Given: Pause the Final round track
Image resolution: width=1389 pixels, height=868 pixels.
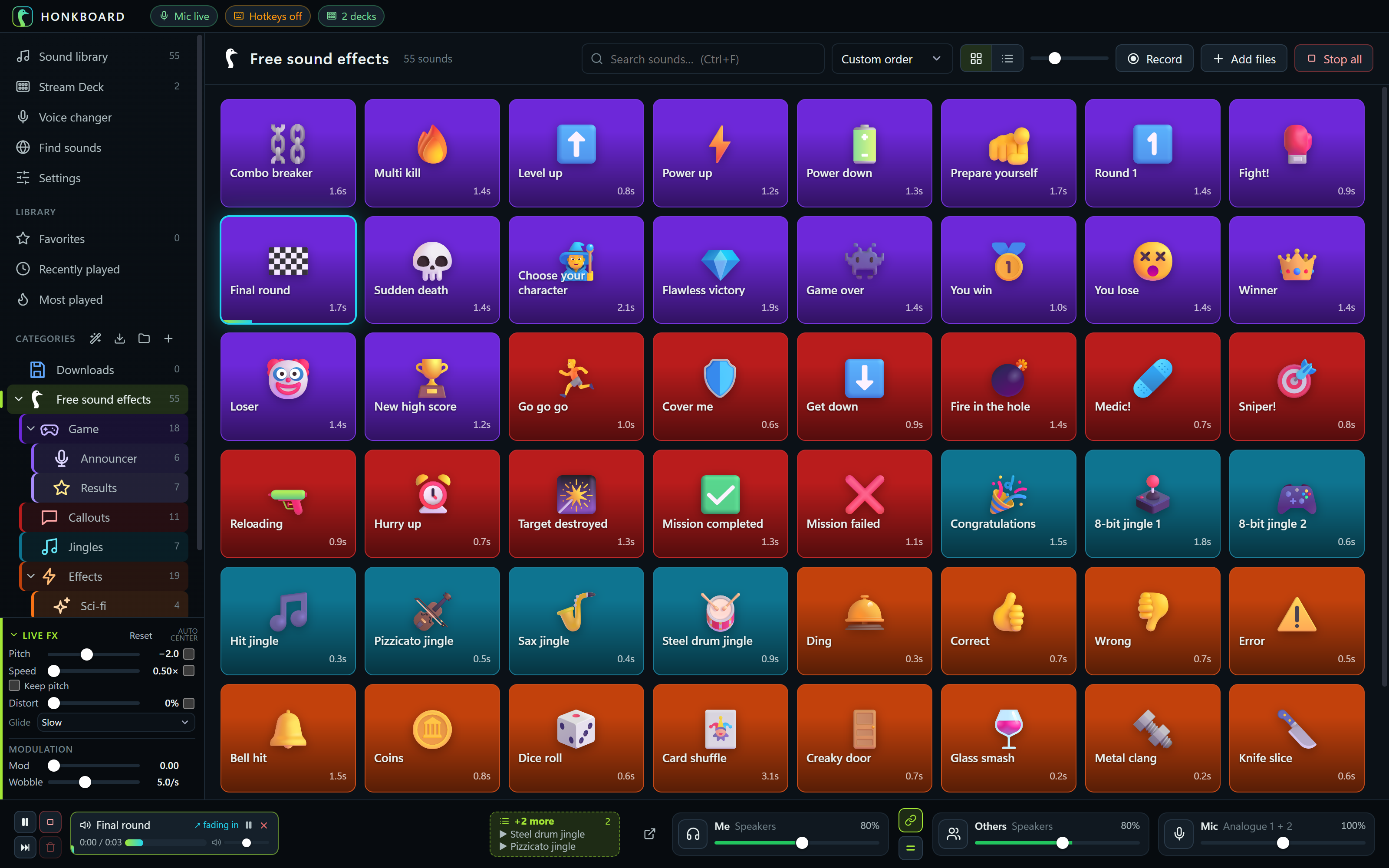Looking at the screenshot, I should pos(249,825).
